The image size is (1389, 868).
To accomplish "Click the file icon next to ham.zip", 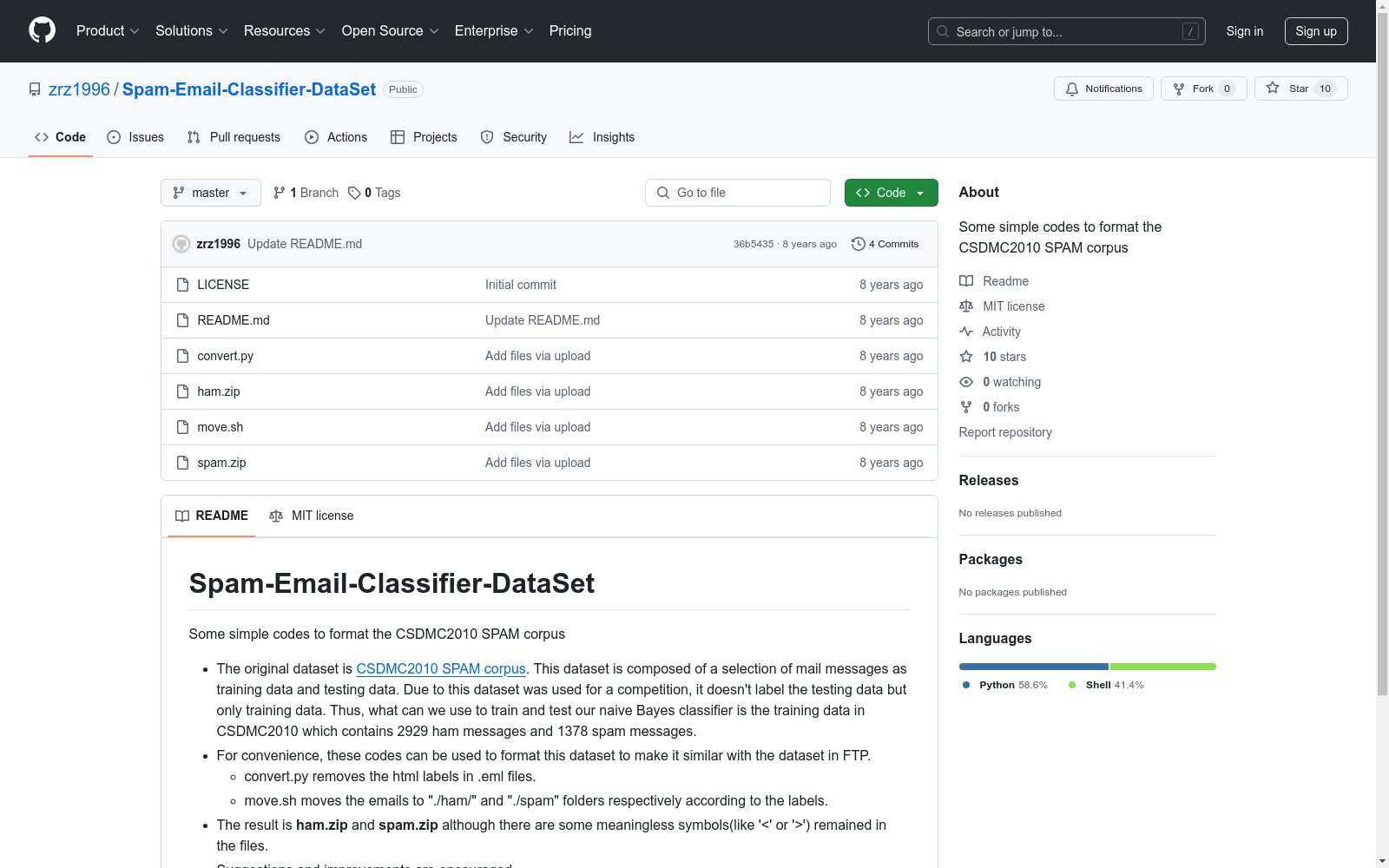I will tap(182, 391).
